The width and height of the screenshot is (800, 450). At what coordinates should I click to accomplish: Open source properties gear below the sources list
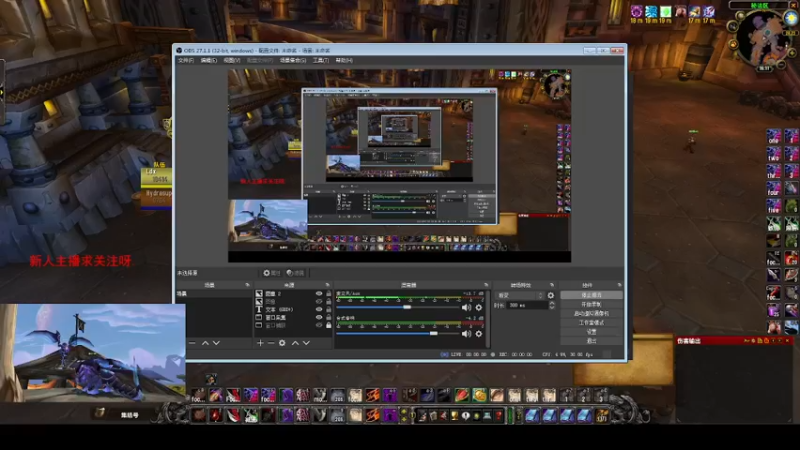point(282,343)
